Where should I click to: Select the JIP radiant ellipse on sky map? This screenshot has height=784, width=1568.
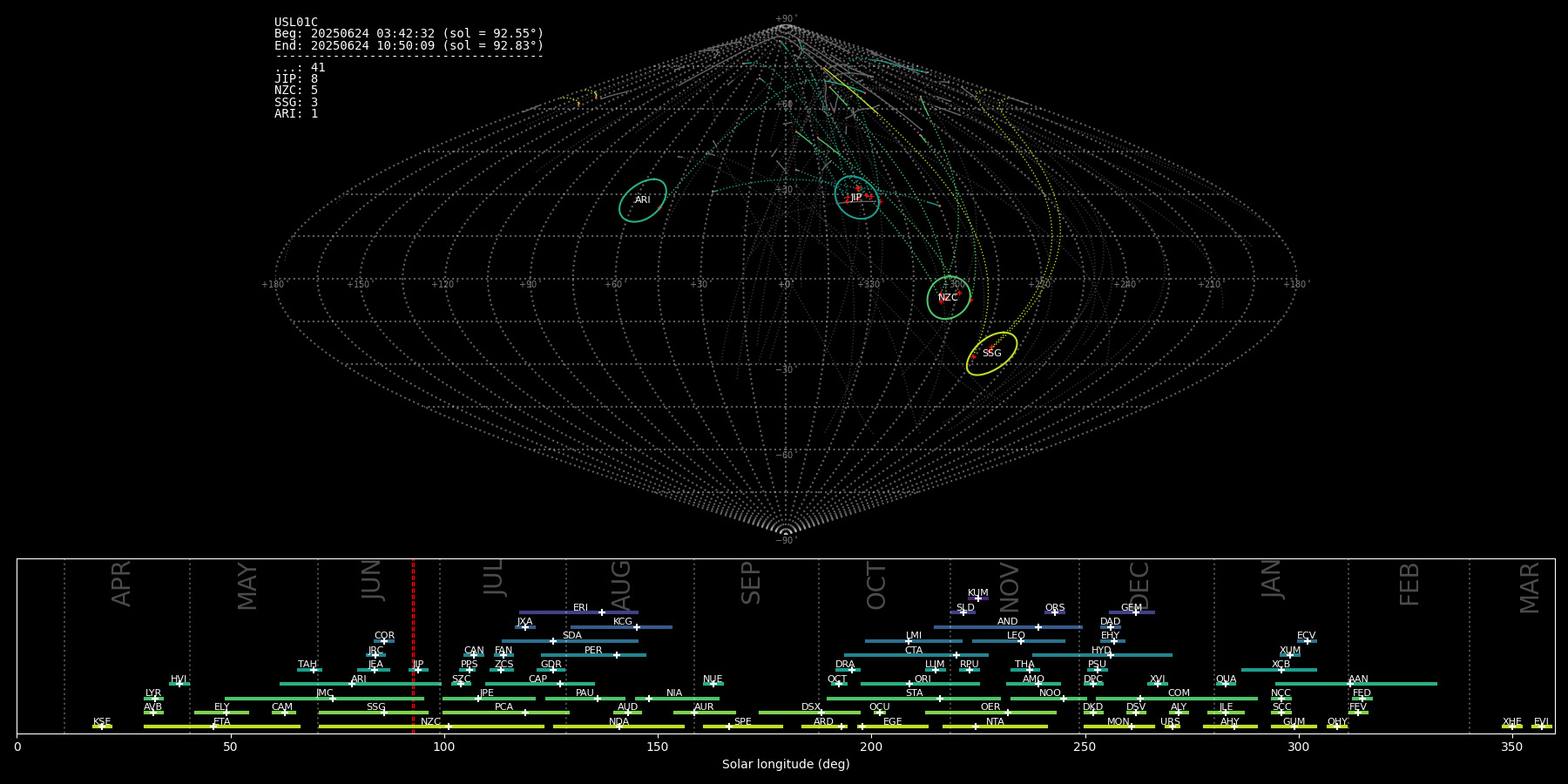tap(857, 198)
